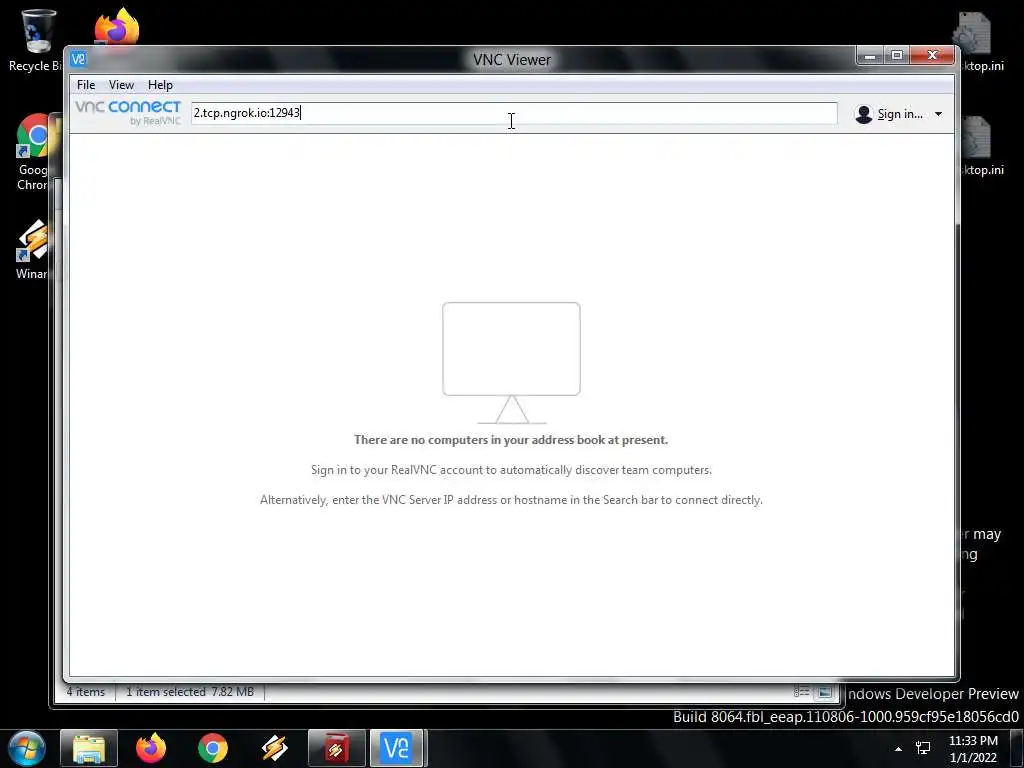This screenshot has height=768, width=1024.
Task: Open the clock showing 11:33 PM
Action: click(x=973, y=749)
